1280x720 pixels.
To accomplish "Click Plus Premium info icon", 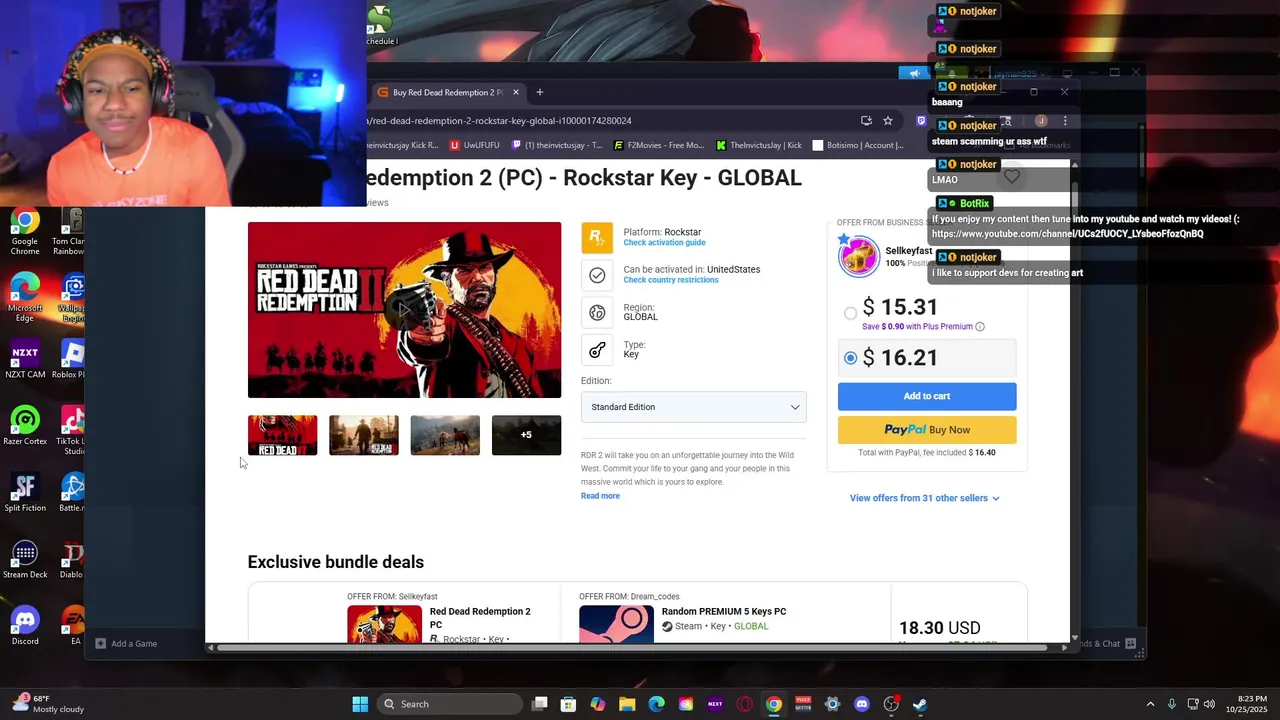I will pyautogui.click(x=980, y=327).
